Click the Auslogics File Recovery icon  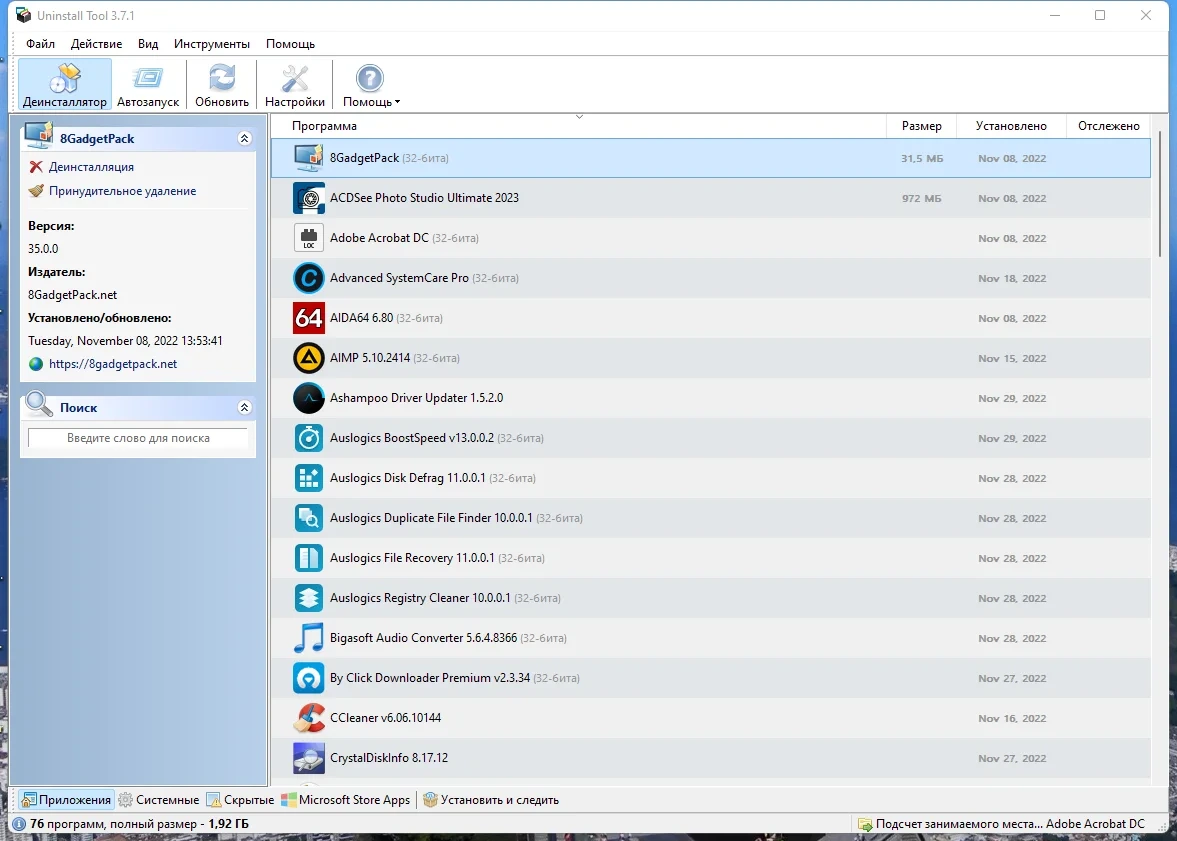pyautogui.click(x=309, y=558)
